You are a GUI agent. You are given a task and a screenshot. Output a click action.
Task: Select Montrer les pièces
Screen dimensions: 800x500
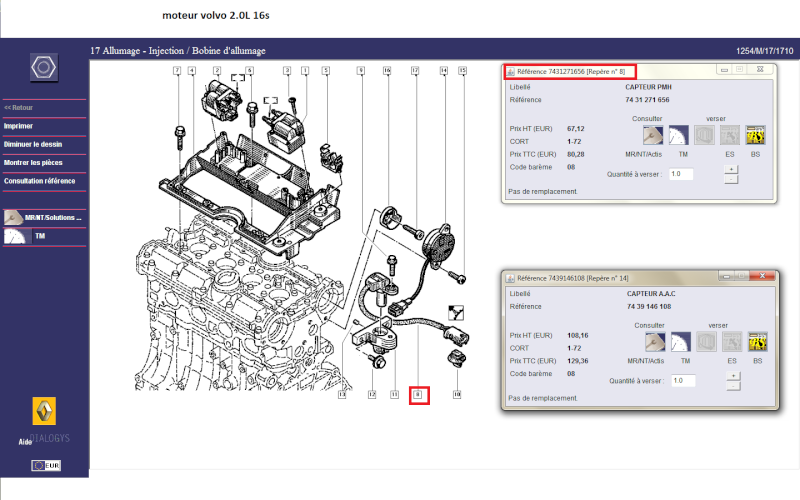tap(33, 163)
